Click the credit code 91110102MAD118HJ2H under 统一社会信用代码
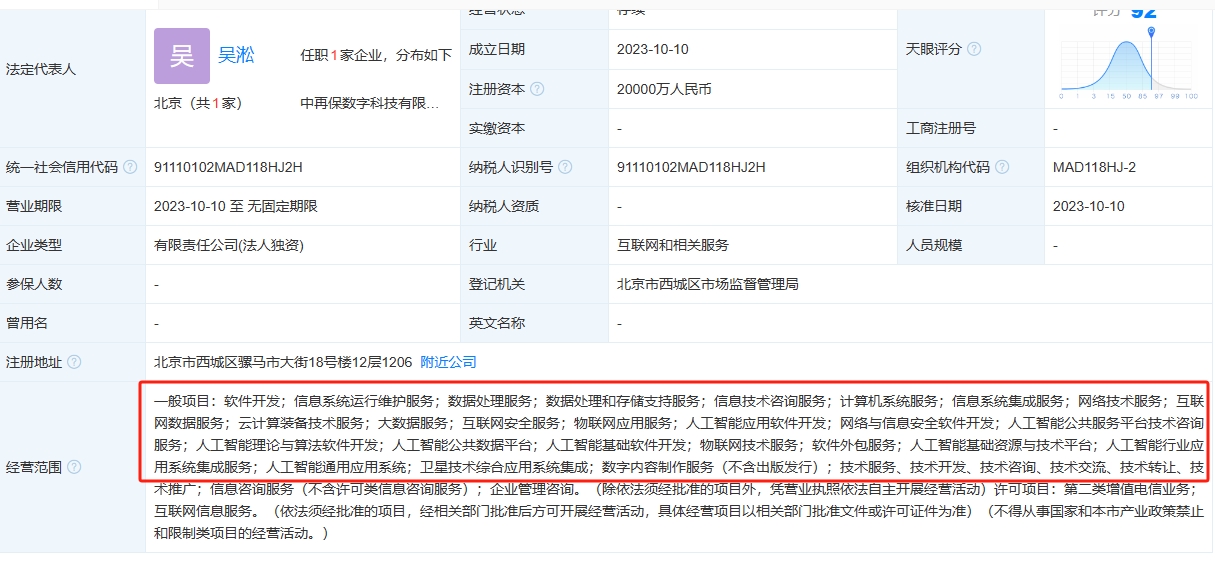Image resolution: width=1215 pixels, height=563 pixels. (x=228, y=167)
